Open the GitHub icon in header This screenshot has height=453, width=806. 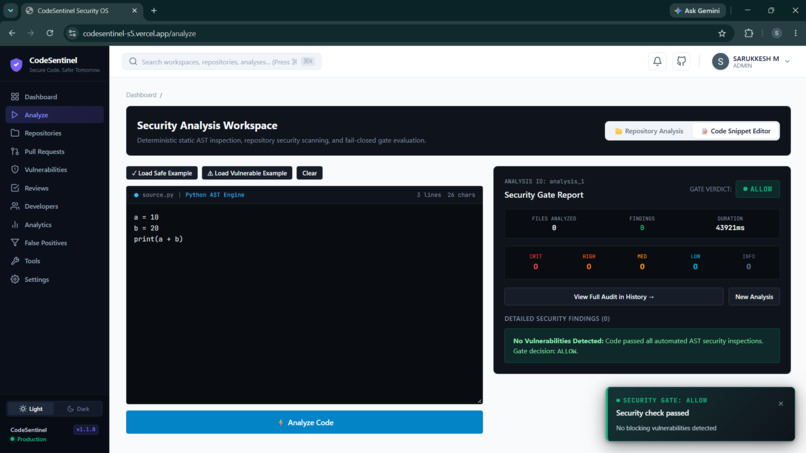(681, 61)
